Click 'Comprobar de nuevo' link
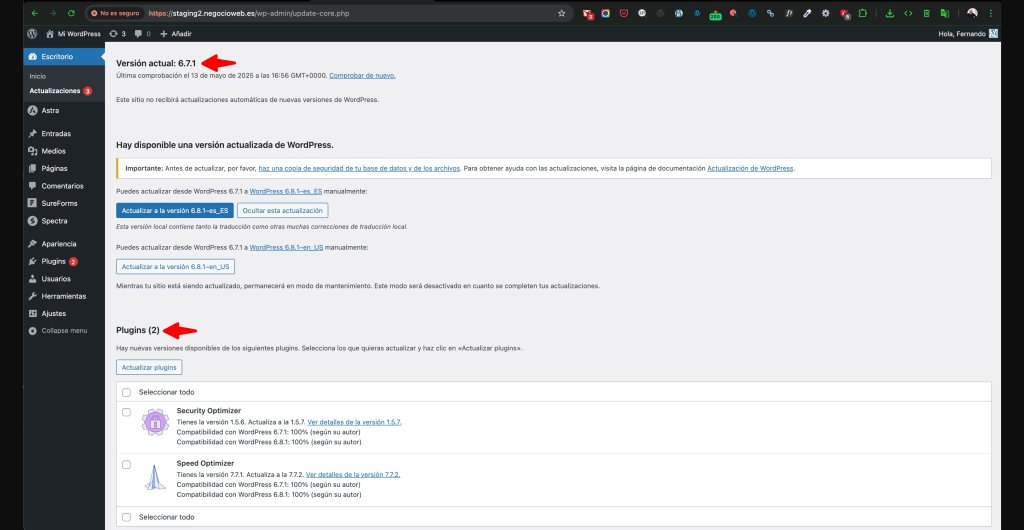 click(362, 76)
